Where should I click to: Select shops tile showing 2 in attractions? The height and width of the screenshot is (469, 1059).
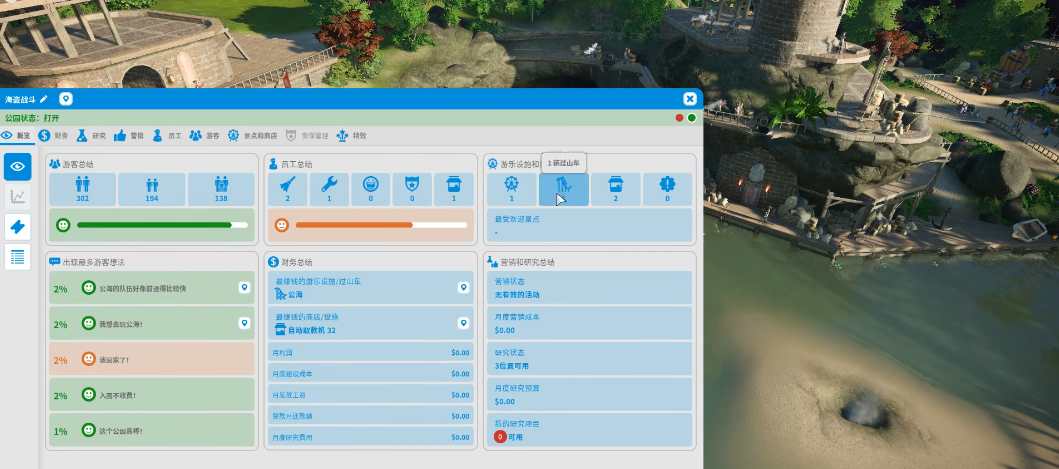pyautogui.click(x=615, y=189)
